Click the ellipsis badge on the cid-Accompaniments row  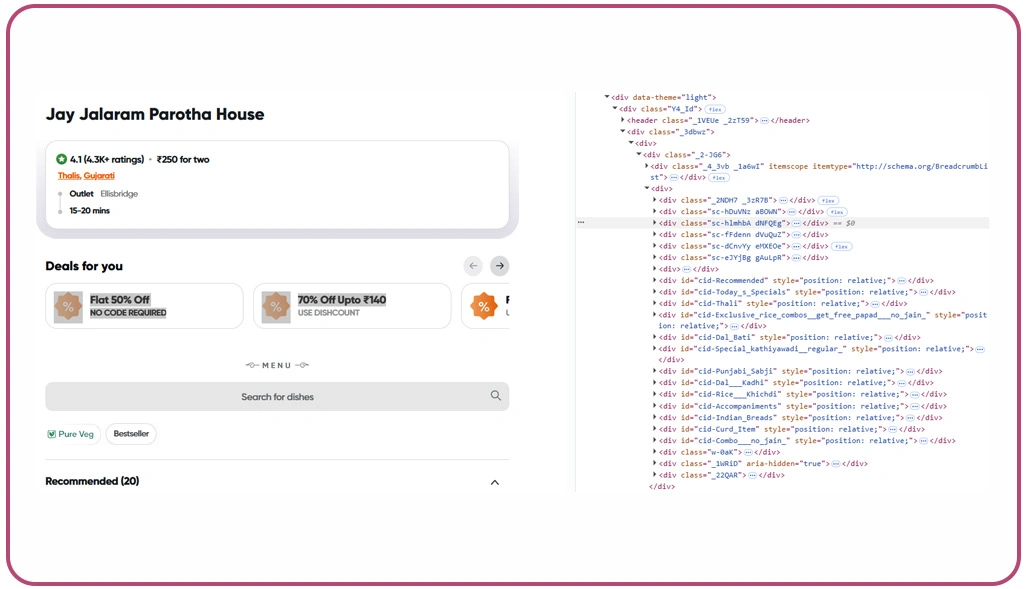[x=915, y=406]
